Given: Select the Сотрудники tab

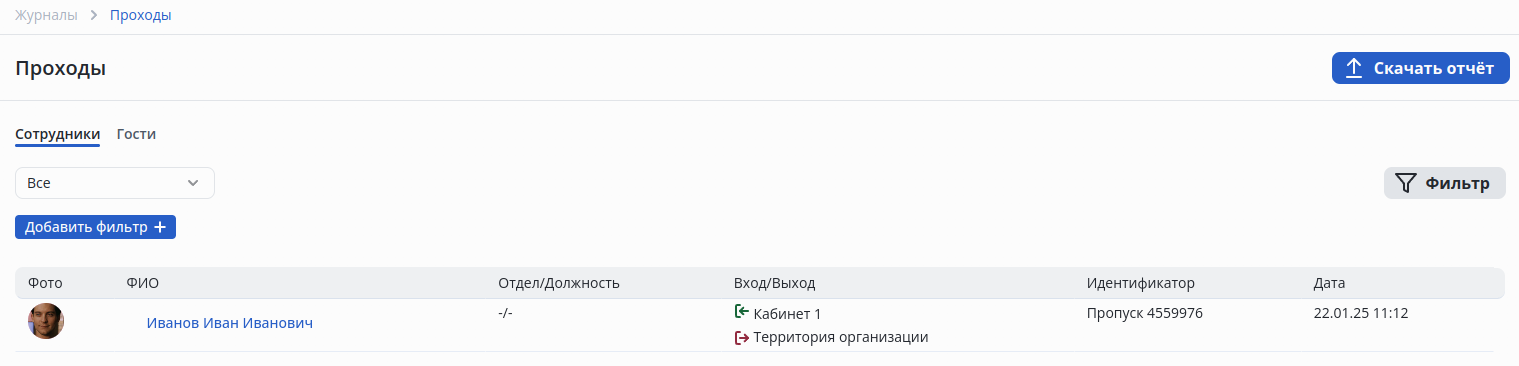Looking at the screenshot, I should pos(57,134).
